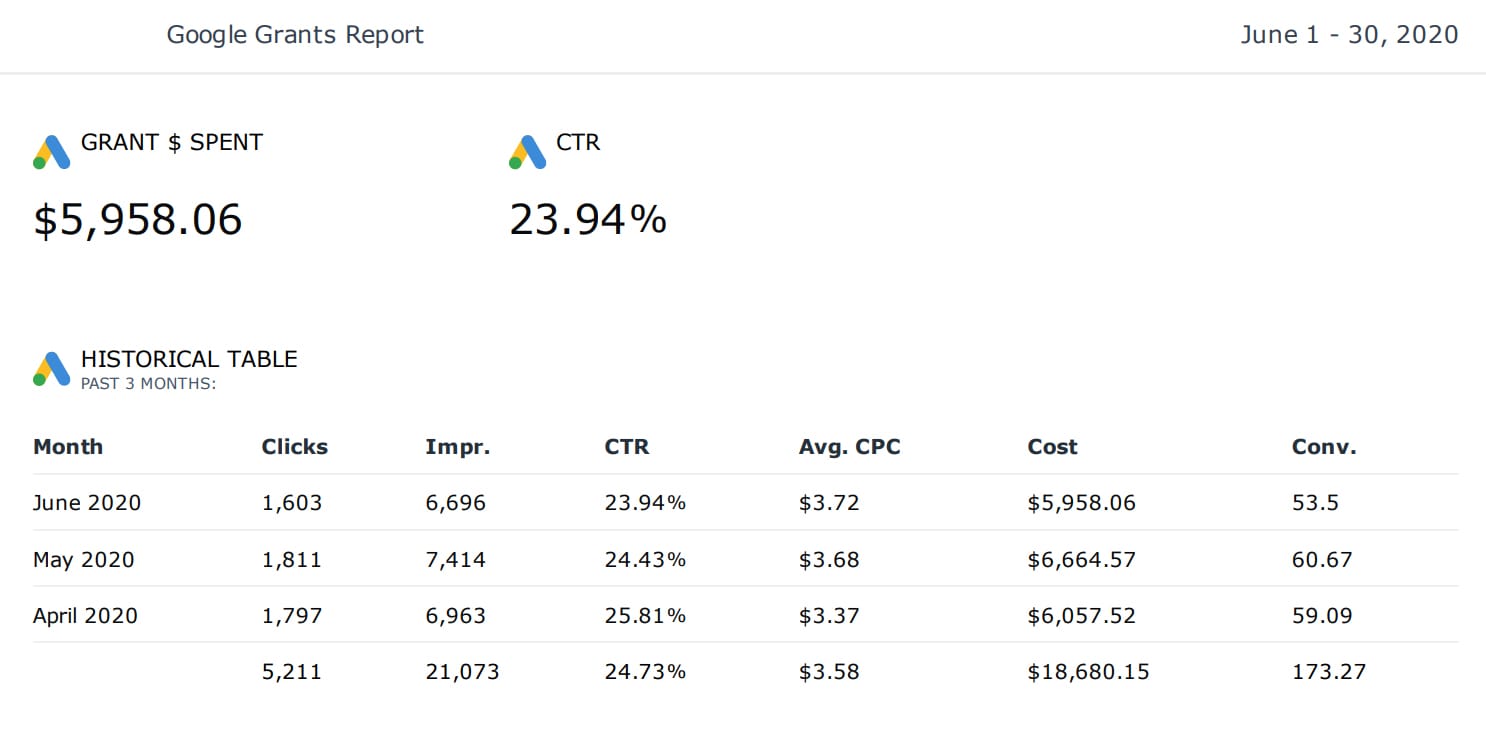
Task: Sort table by the Clicks column header
Action: coord(294,447)
